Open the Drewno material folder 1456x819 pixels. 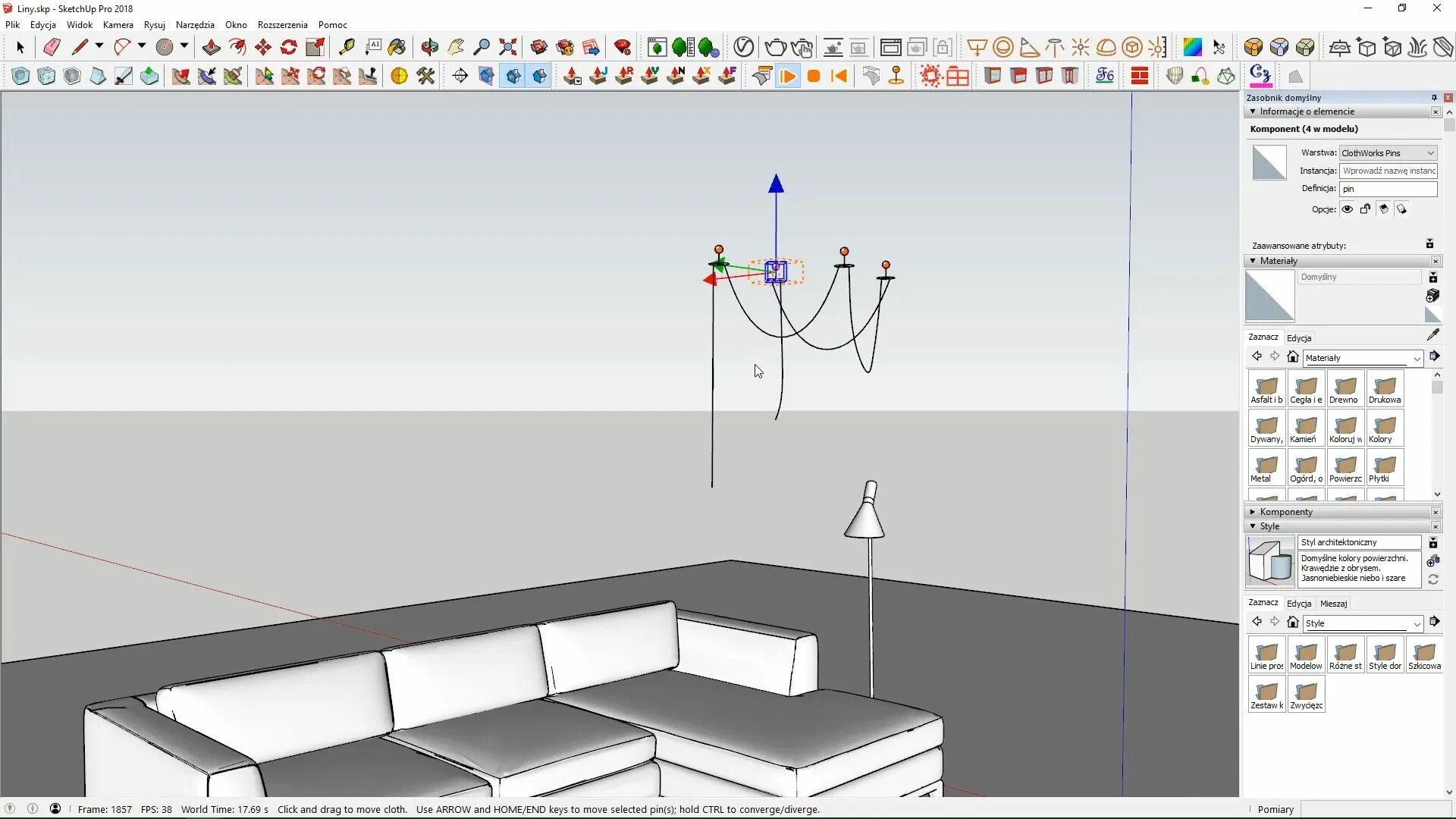(x=1345, y=390)
